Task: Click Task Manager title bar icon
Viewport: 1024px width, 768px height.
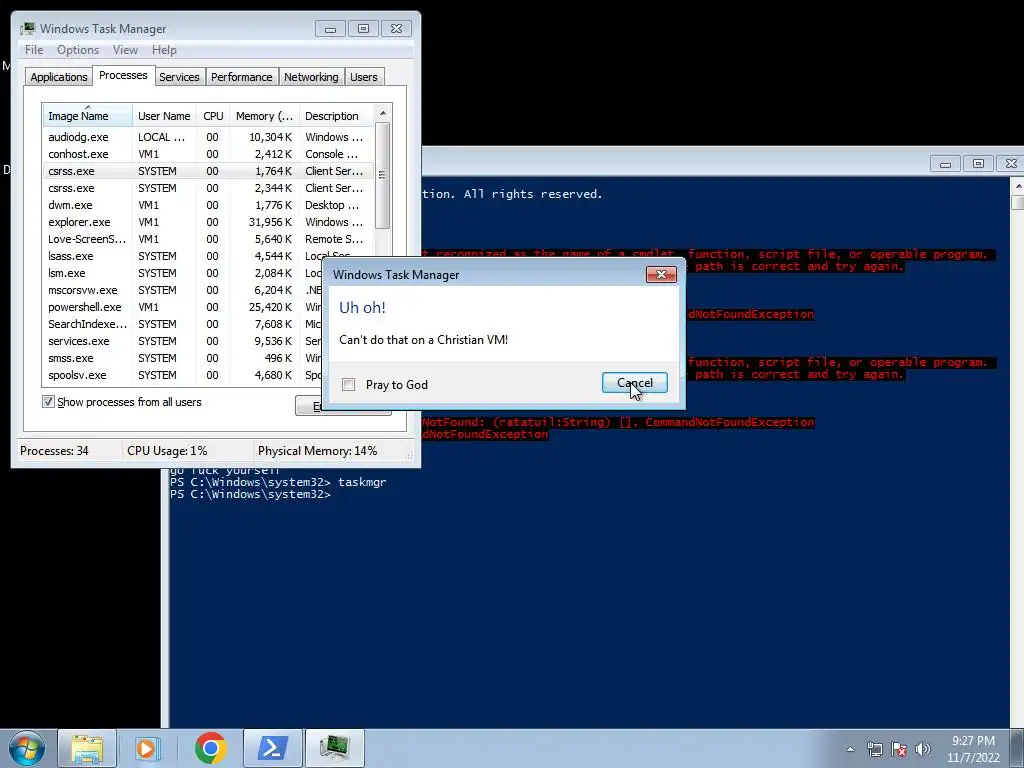Action: [x=27, y=29]
